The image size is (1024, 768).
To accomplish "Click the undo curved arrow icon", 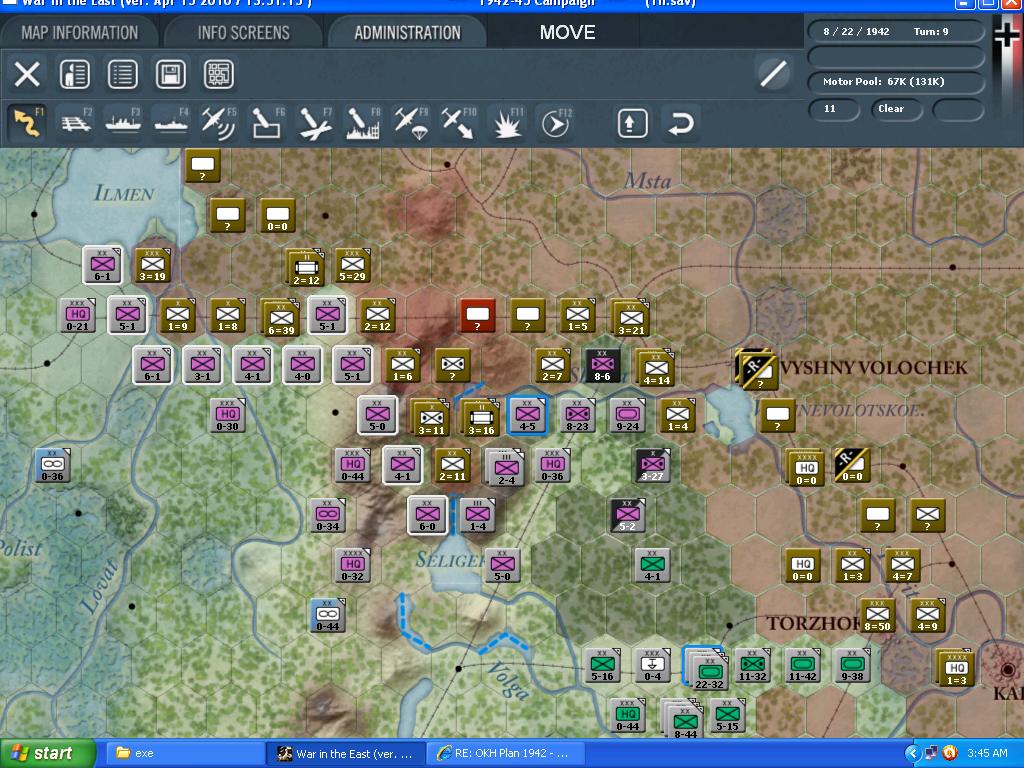I will click(x=680, y=123).
